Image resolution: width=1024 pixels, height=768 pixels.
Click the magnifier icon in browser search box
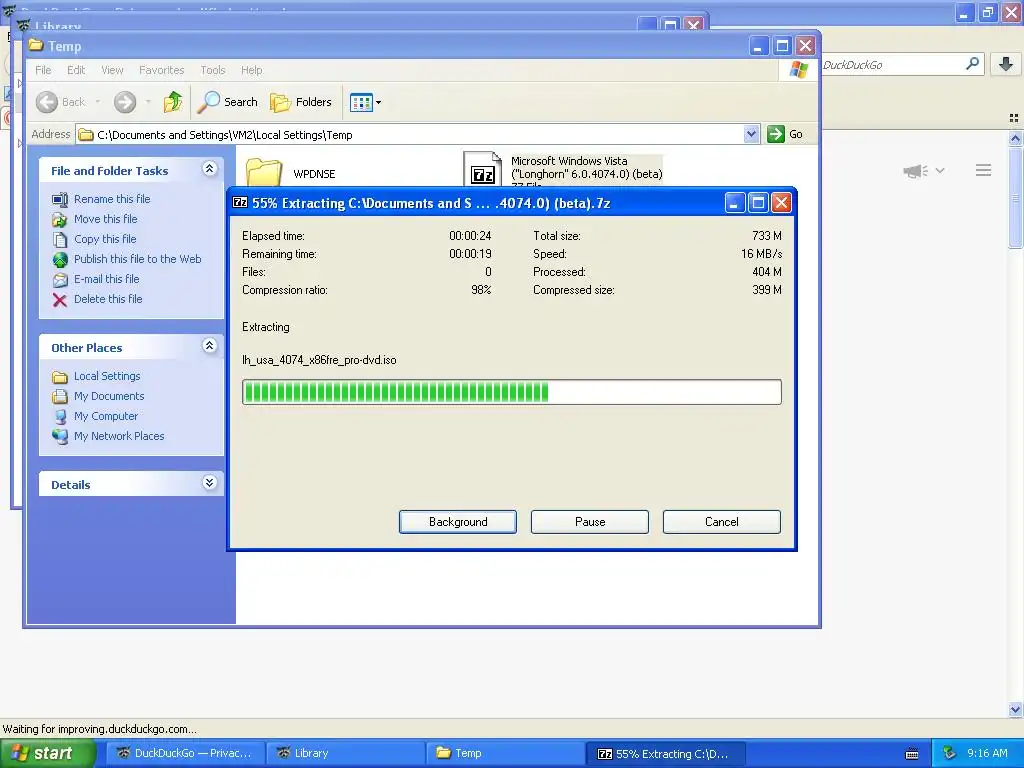(x=972, y=64)
